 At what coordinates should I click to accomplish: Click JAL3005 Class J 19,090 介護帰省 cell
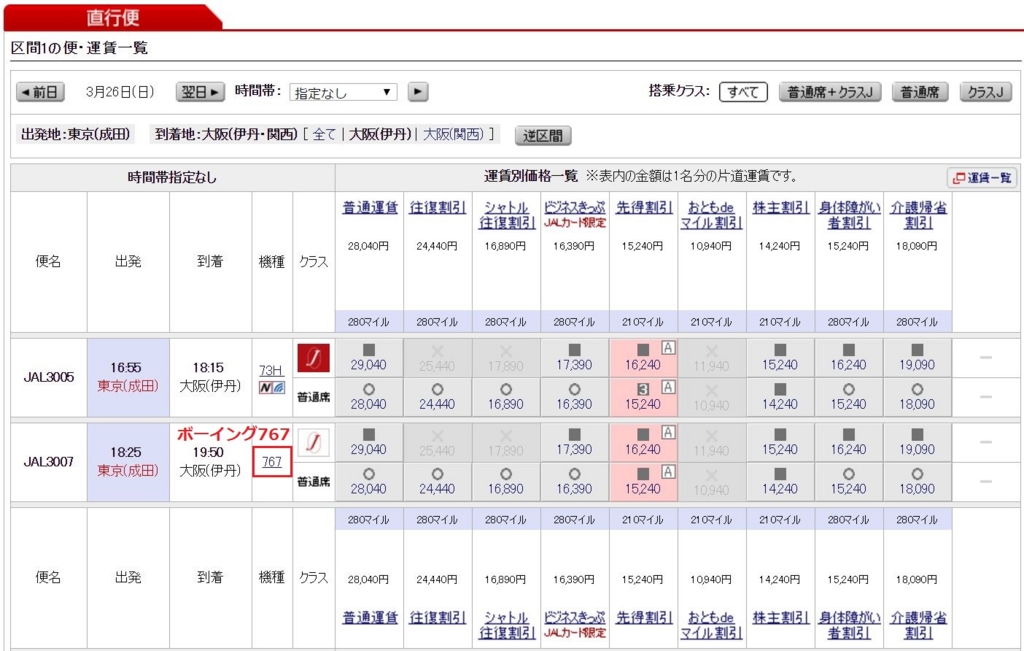[918, 358]
